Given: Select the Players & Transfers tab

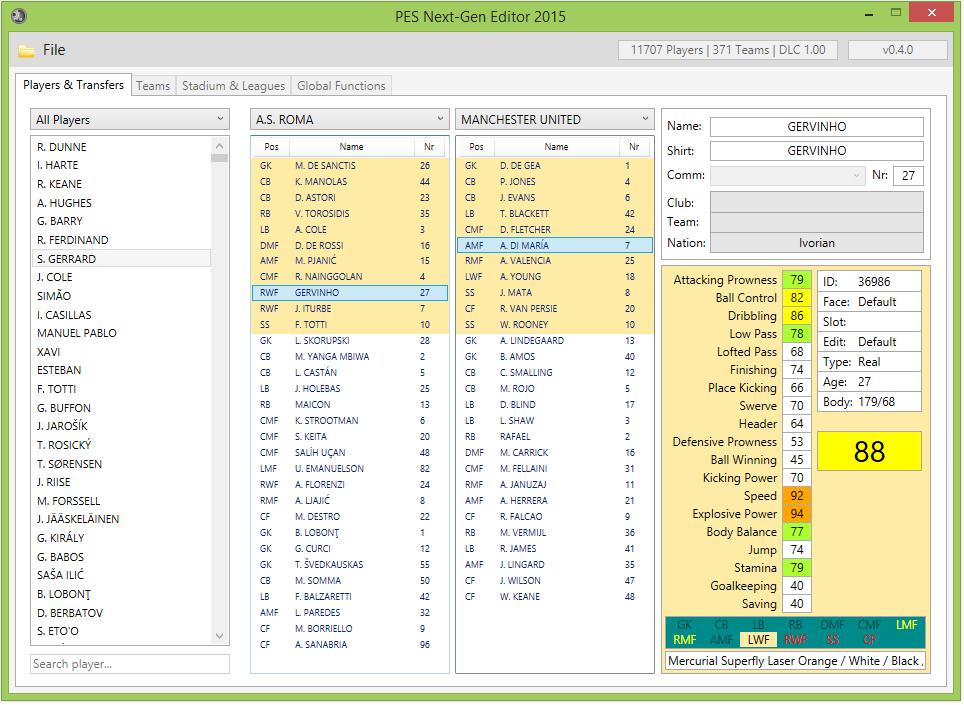Looking at the screenshot, I should (x=73, y=85).
